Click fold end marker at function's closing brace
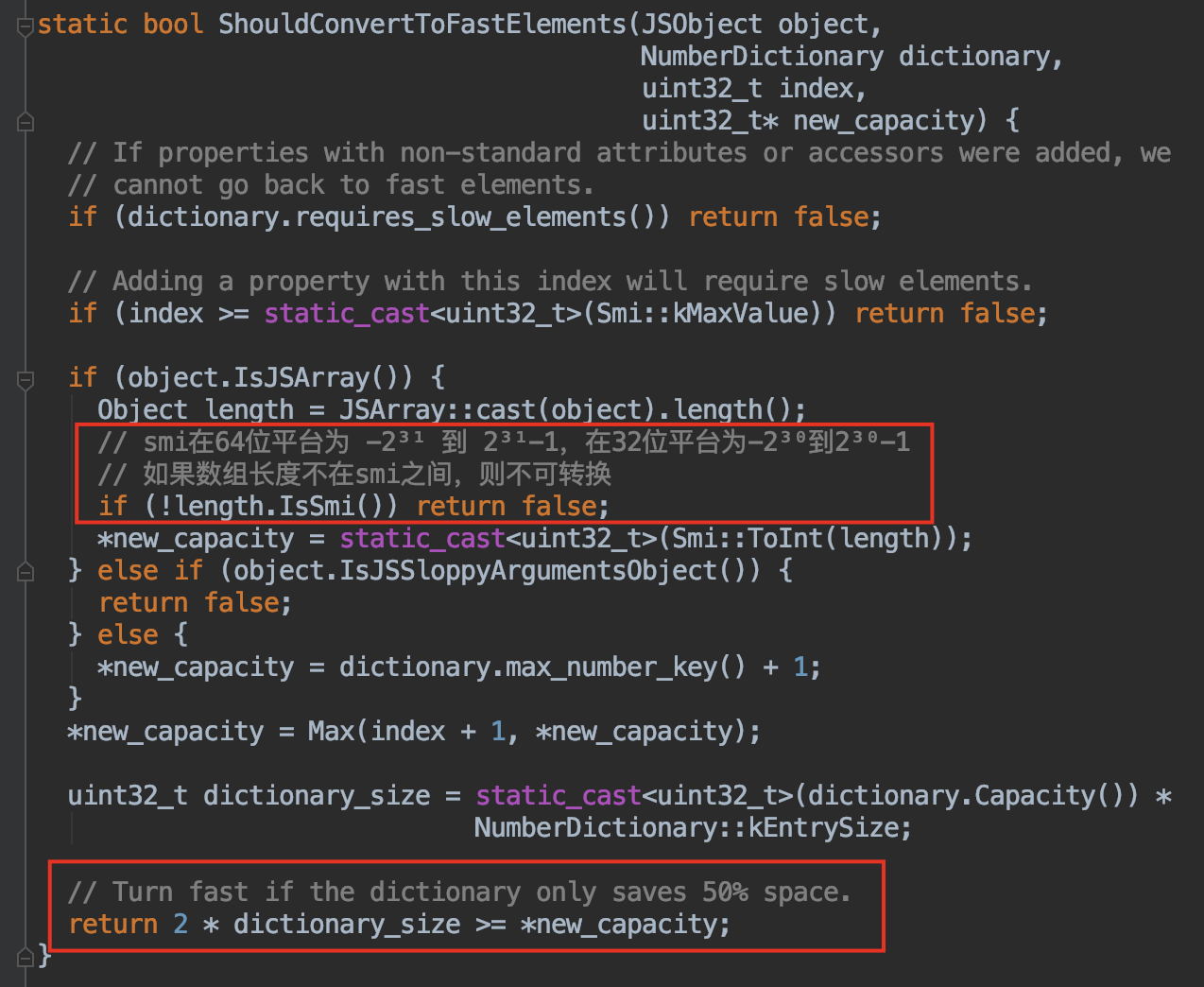Image resolution: width=1204 pixels, height=987 pixels. [x=26, y=957]
